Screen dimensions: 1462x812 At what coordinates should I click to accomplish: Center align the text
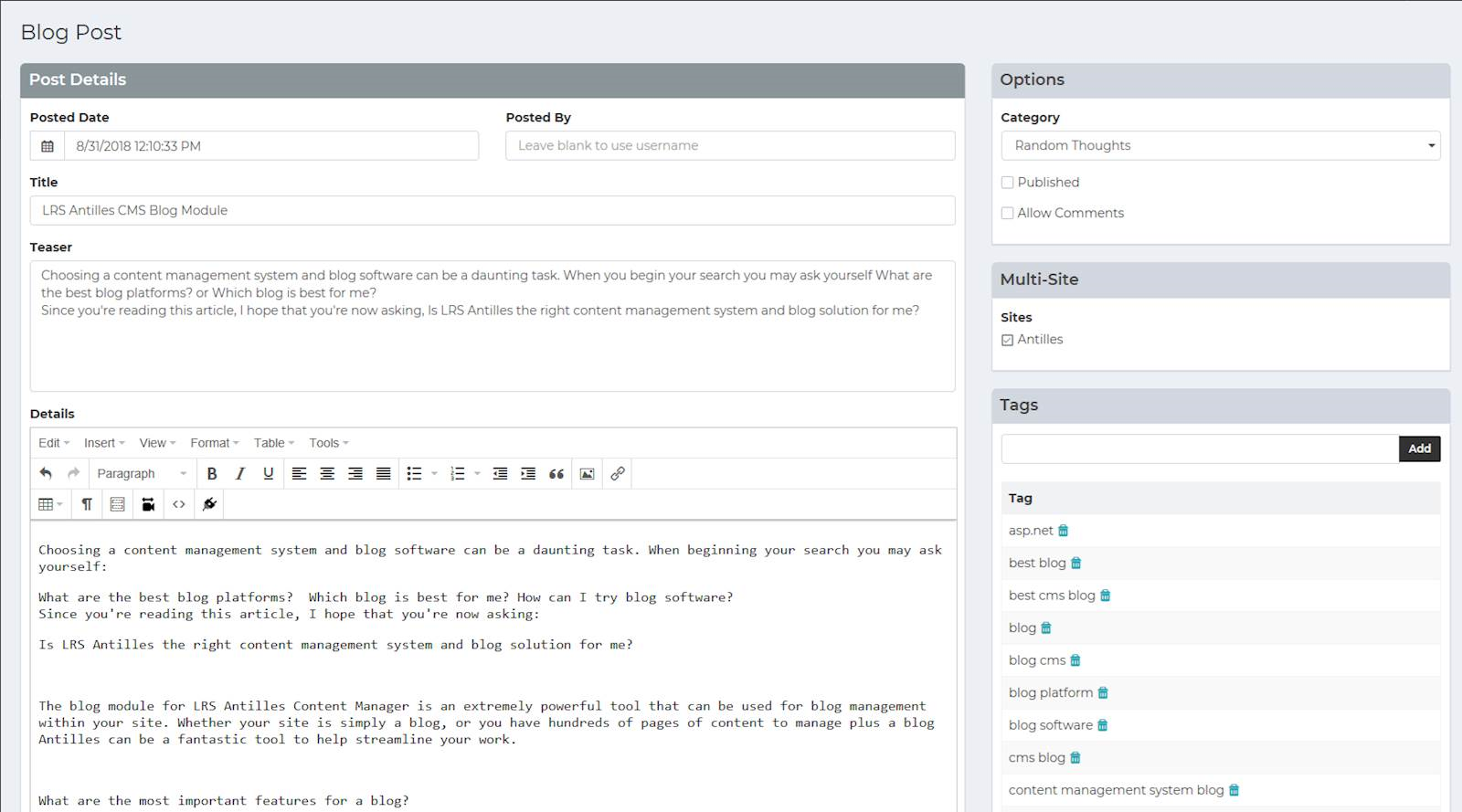tap(327, 473)
